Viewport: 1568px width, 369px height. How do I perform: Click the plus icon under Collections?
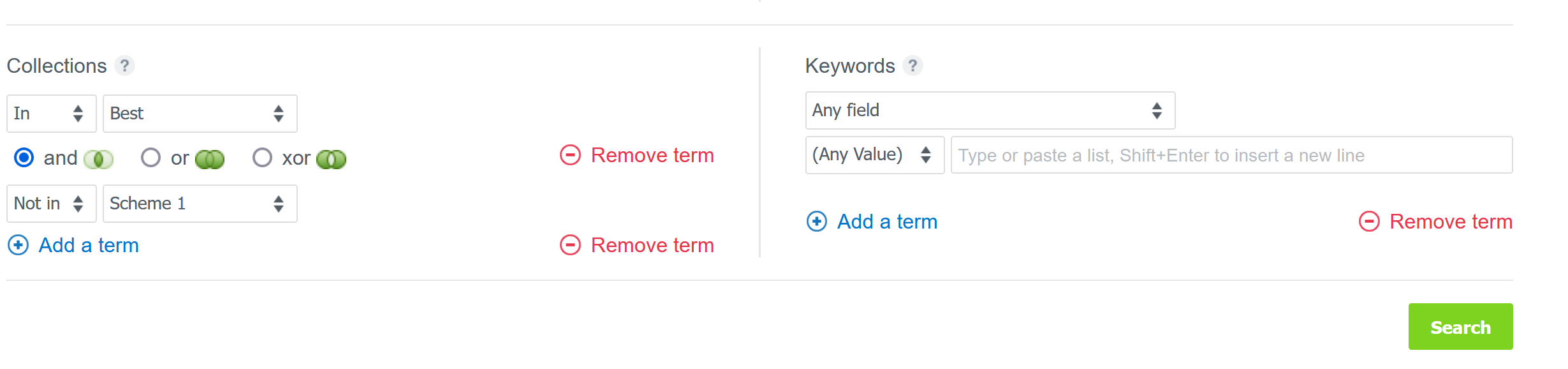click(x=18, y=245)
